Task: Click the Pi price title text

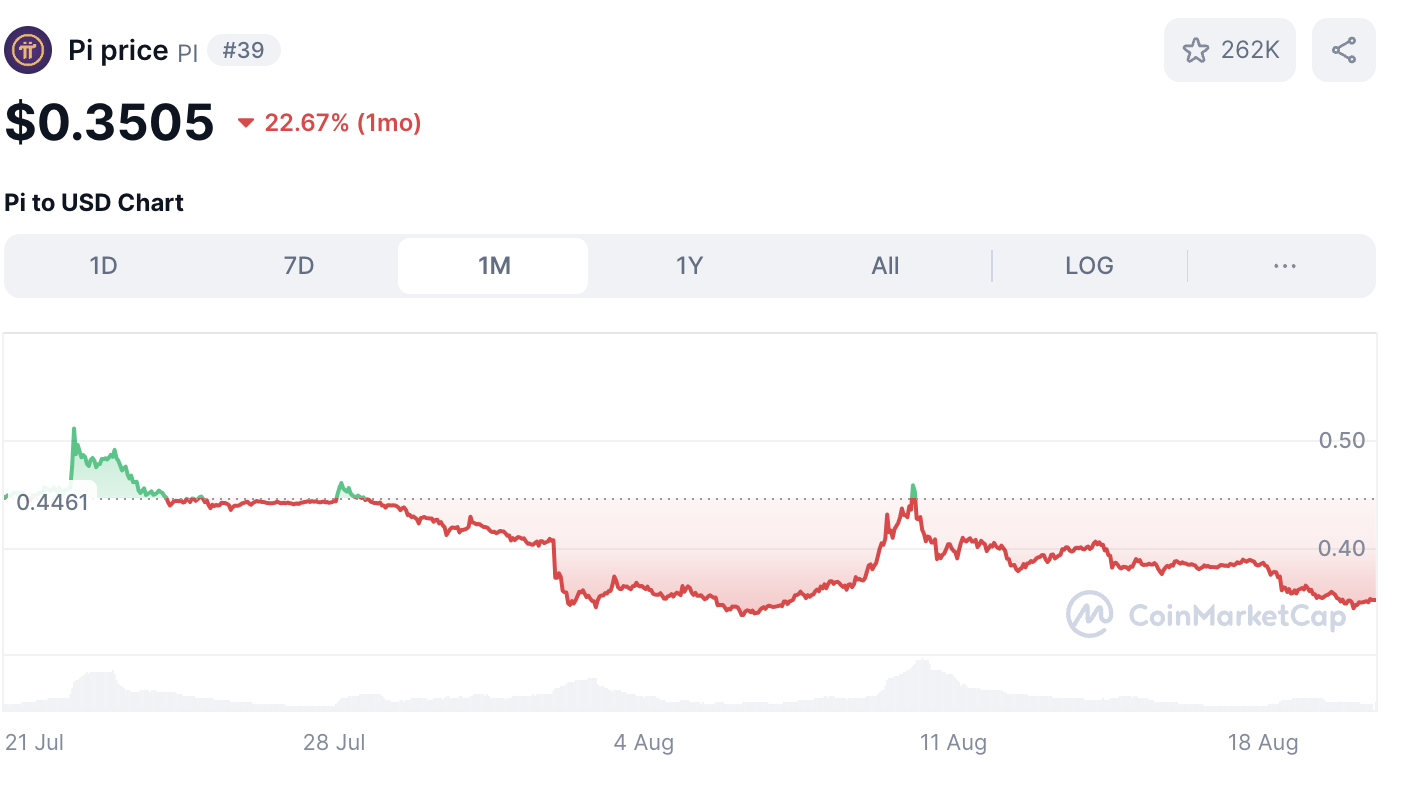Action: tap(118, 50)
